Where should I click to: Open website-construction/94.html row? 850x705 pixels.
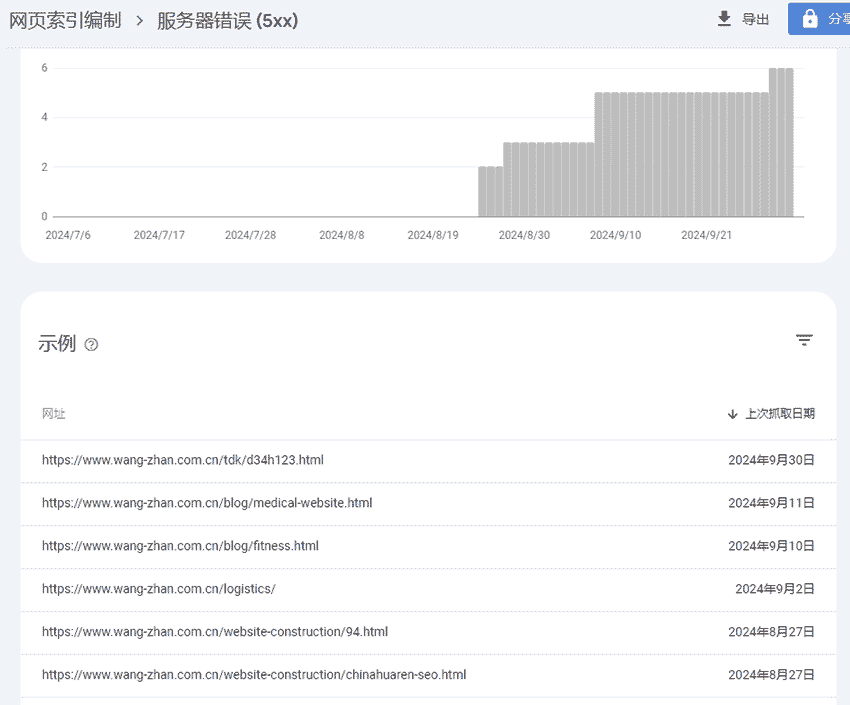[x=215, y=632]
